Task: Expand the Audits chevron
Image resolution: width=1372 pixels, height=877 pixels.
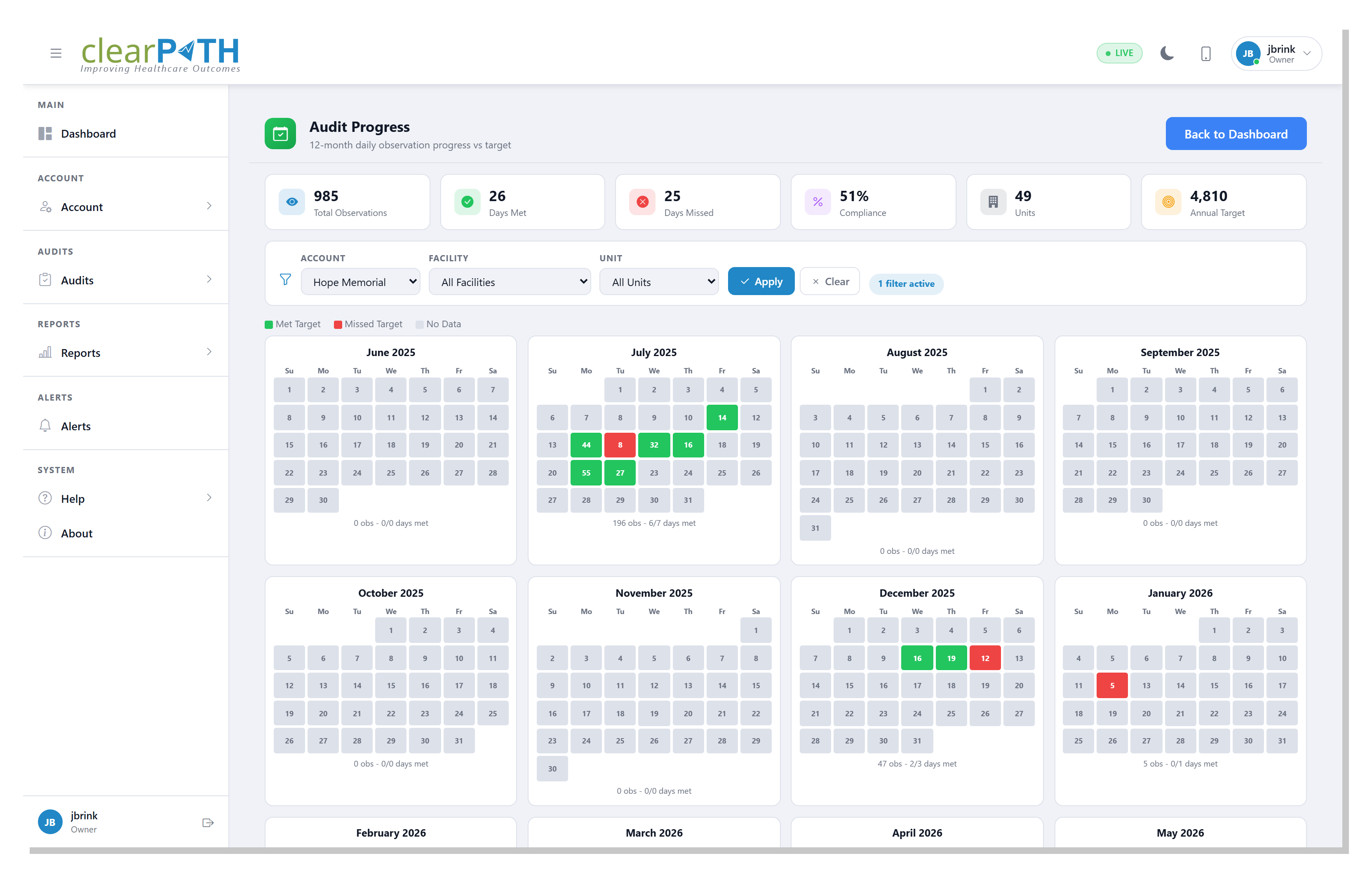Action: tap(209, 279)
